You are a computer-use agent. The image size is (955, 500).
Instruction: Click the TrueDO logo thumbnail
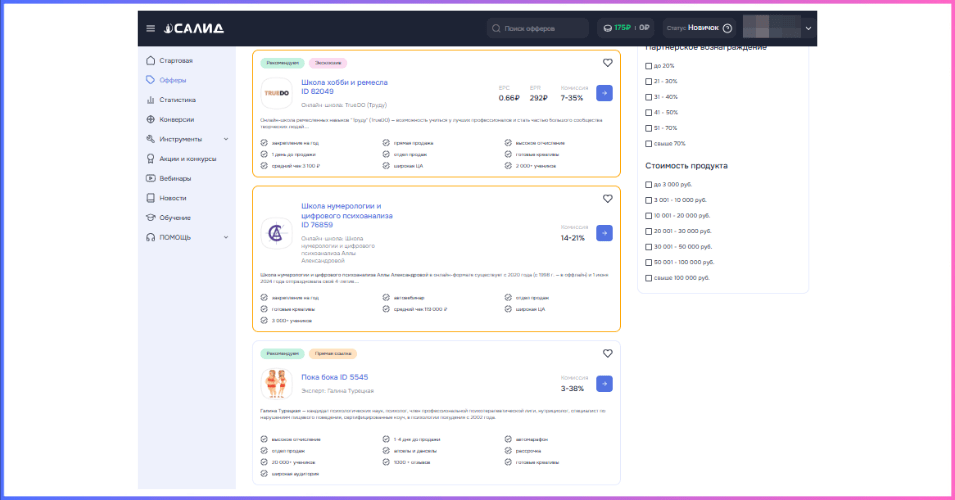tap(277, 93)
